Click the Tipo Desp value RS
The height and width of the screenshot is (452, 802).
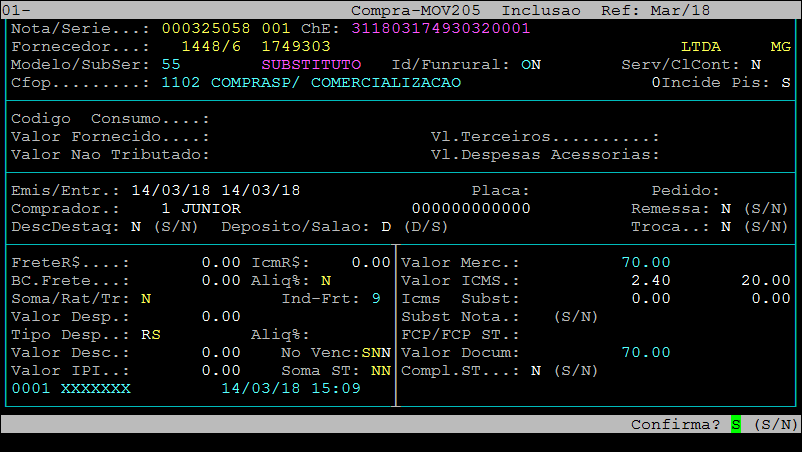(x=151, y=334)
